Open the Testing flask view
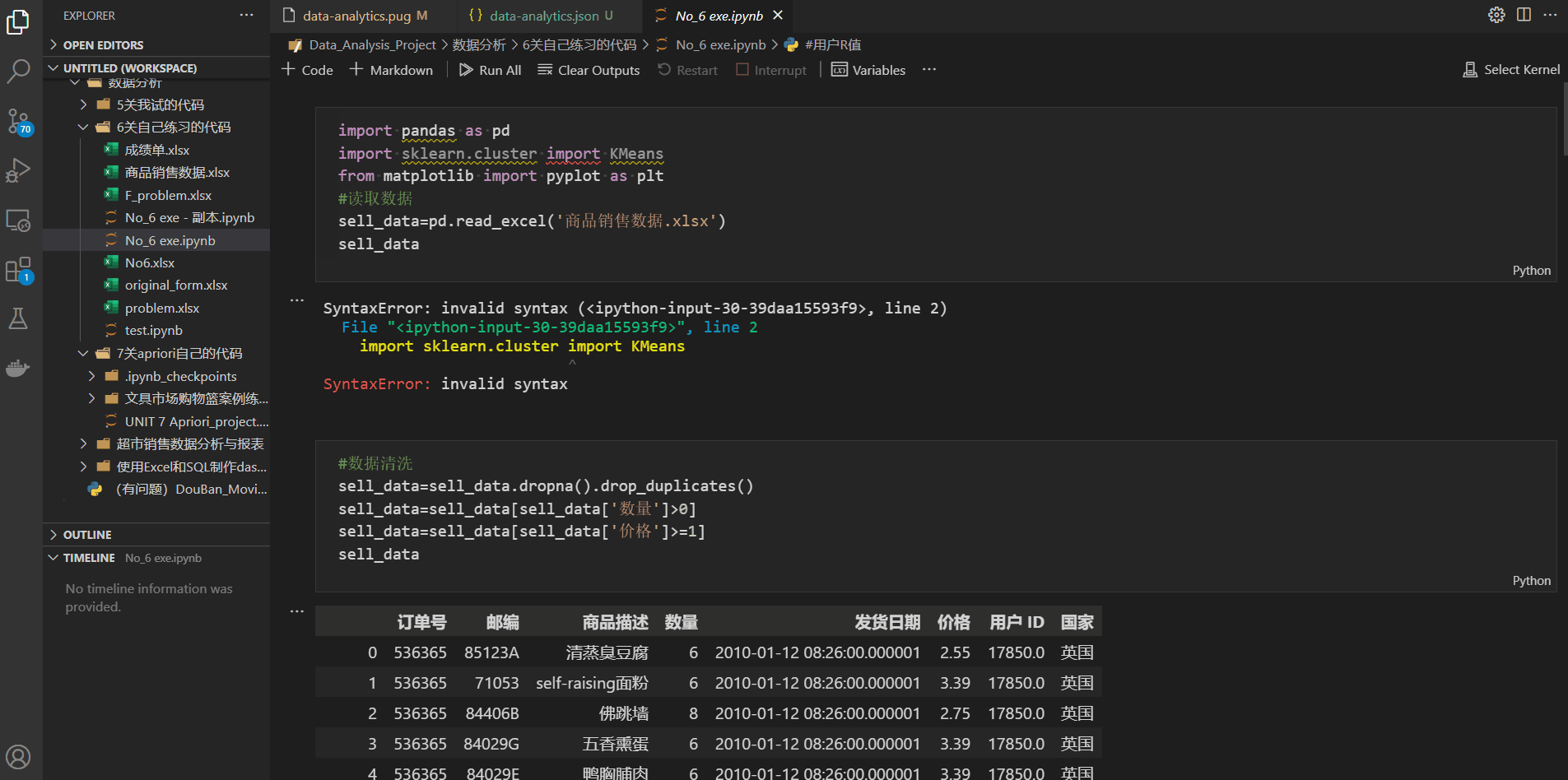Image resolution: width=1568 pixels, height=780 pixels. click(x=18, y=319)
